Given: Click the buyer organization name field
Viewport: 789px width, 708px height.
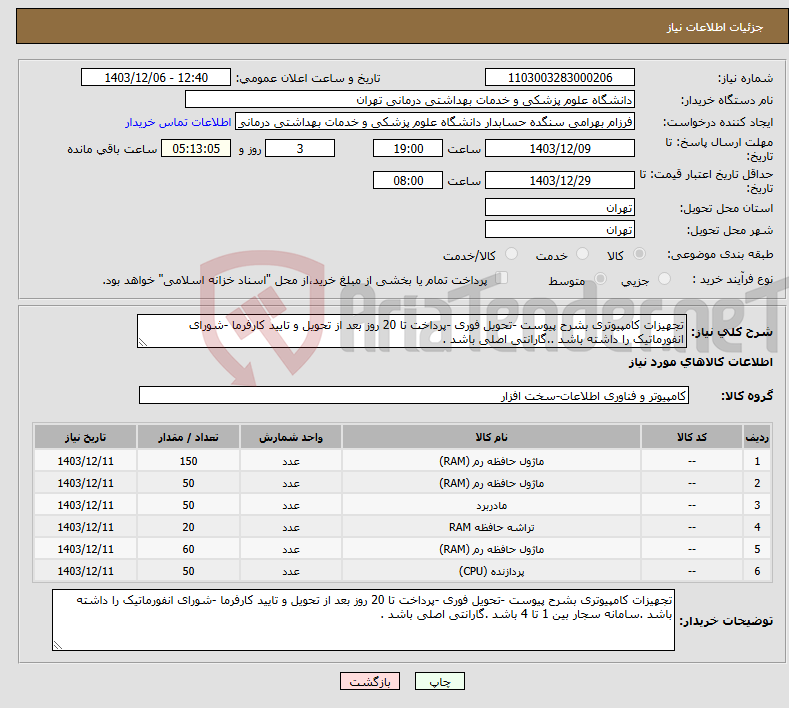Looking at the screenshot, I should 410,100.
